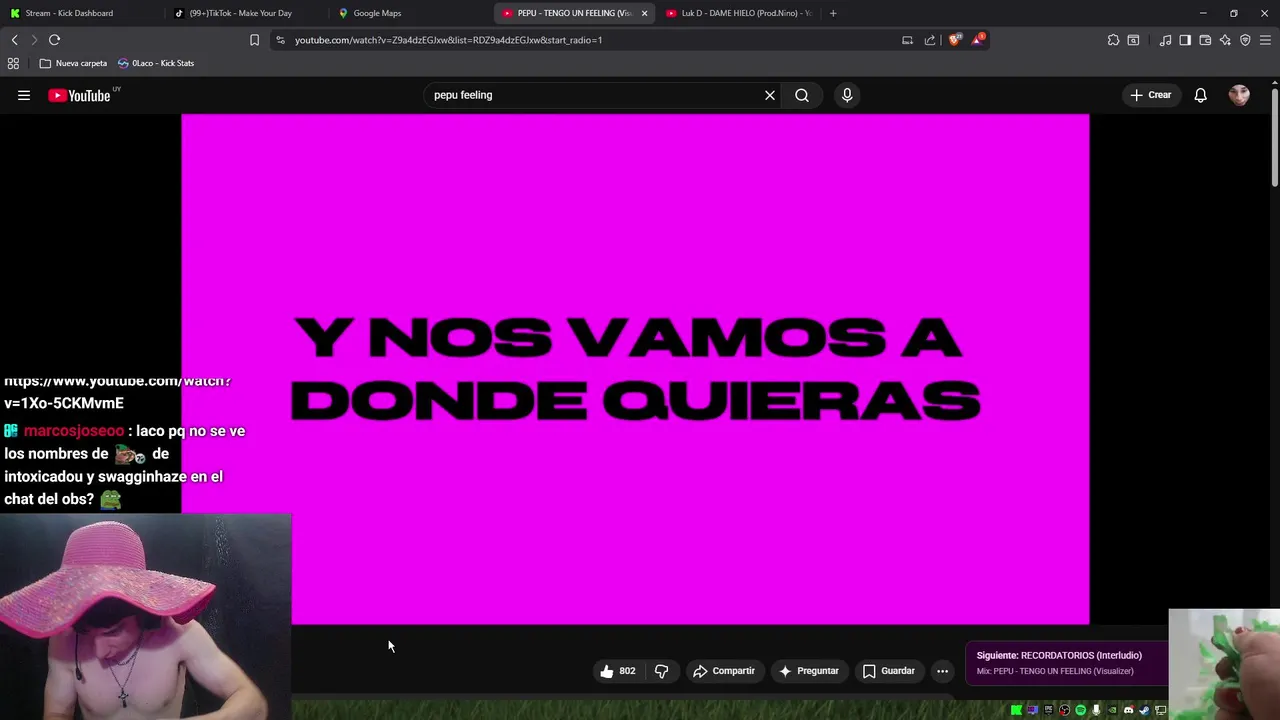The width and height of the screenshot is (1280, 720).
Task: Start voice search with the microphone
Action: tap(847, 95)
